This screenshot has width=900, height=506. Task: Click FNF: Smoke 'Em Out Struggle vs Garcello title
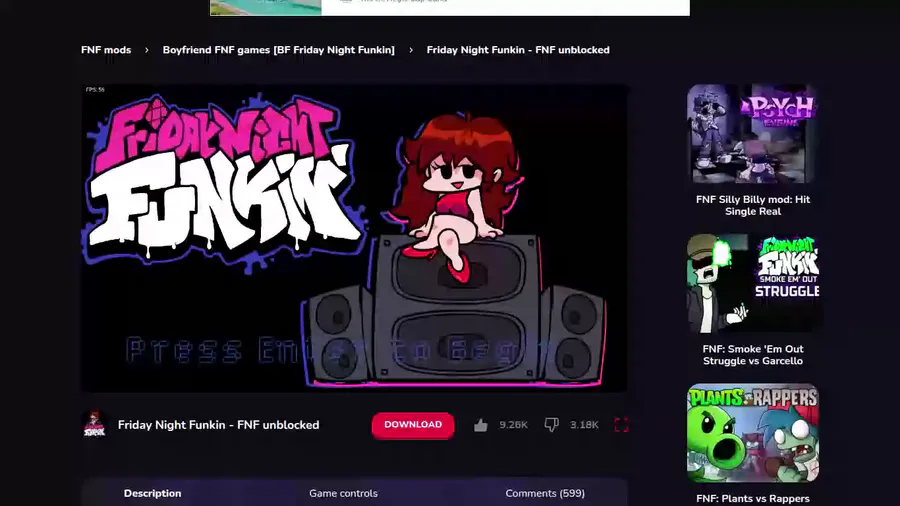pyautogui.click(x=752, y=355)
